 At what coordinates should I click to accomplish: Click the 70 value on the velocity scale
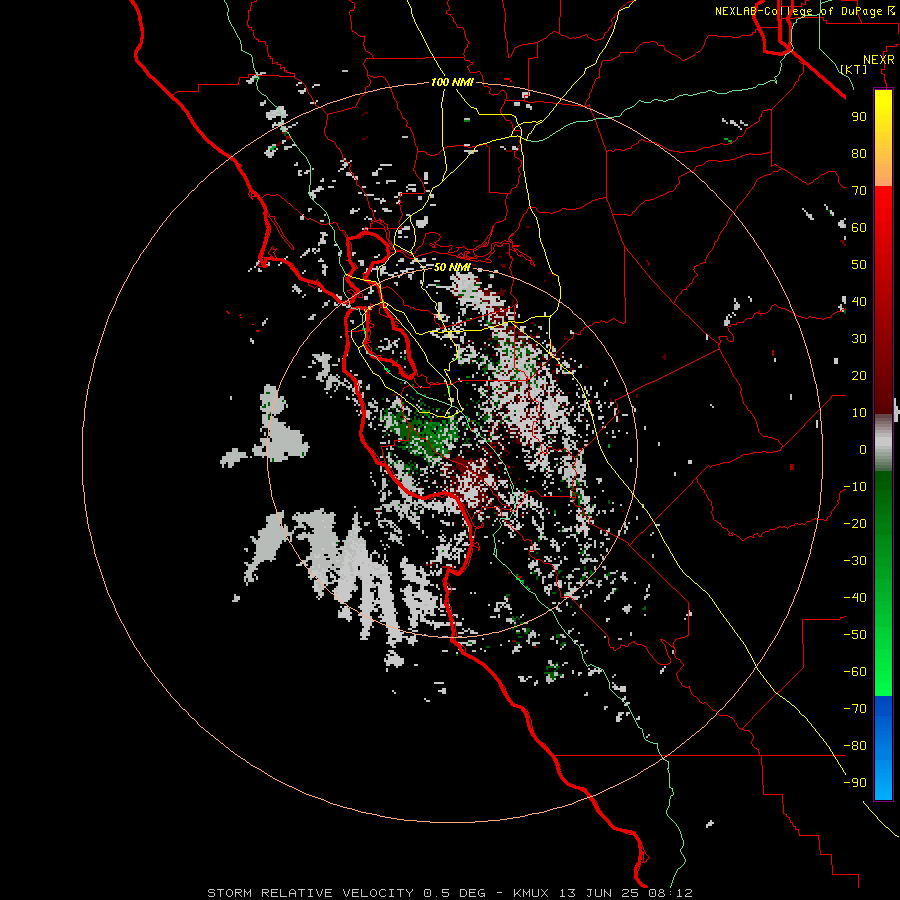[x=859, y=191]
